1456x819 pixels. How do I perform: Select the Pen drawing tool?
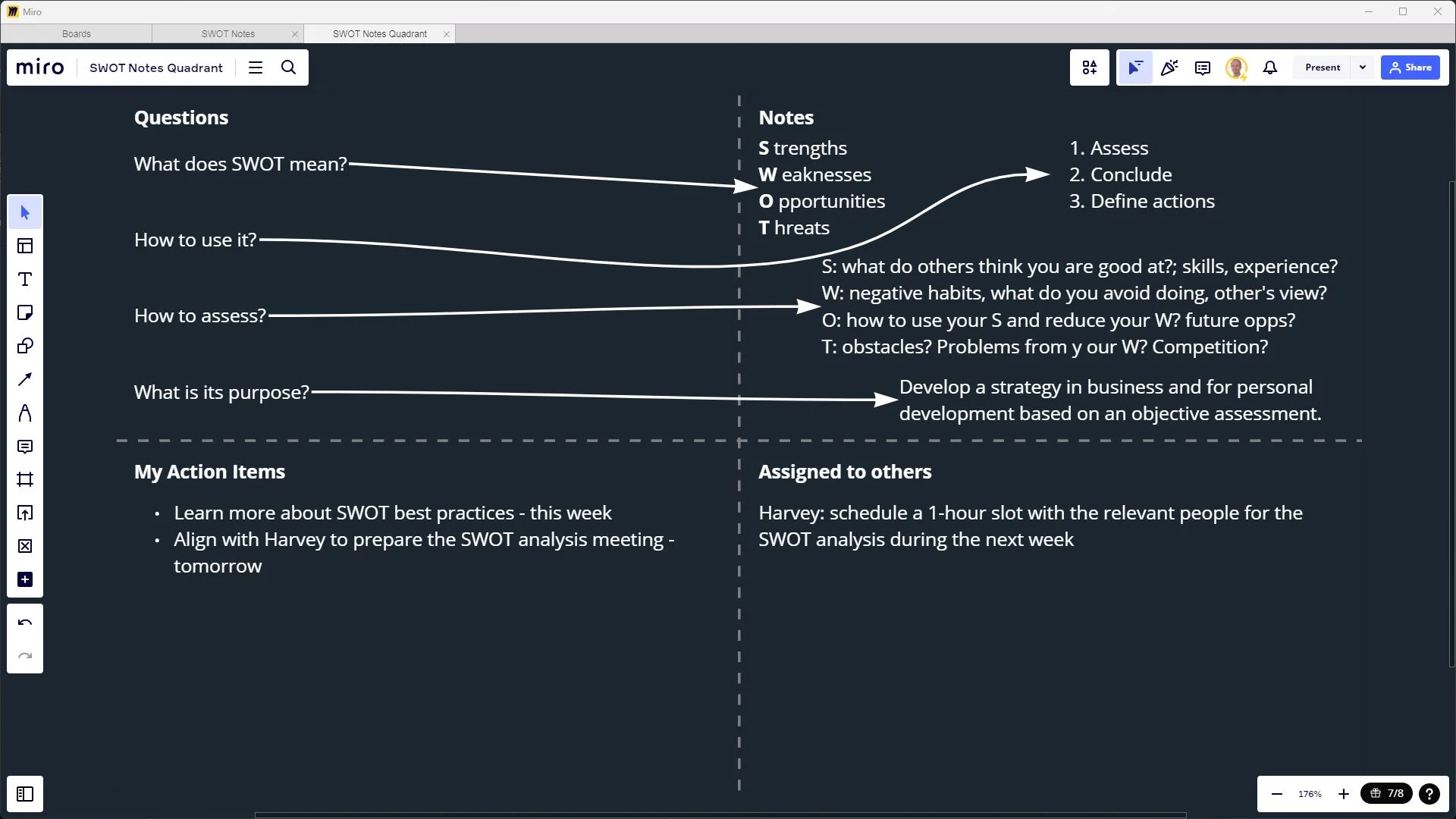pyautogui.click(x=25, y=413)
